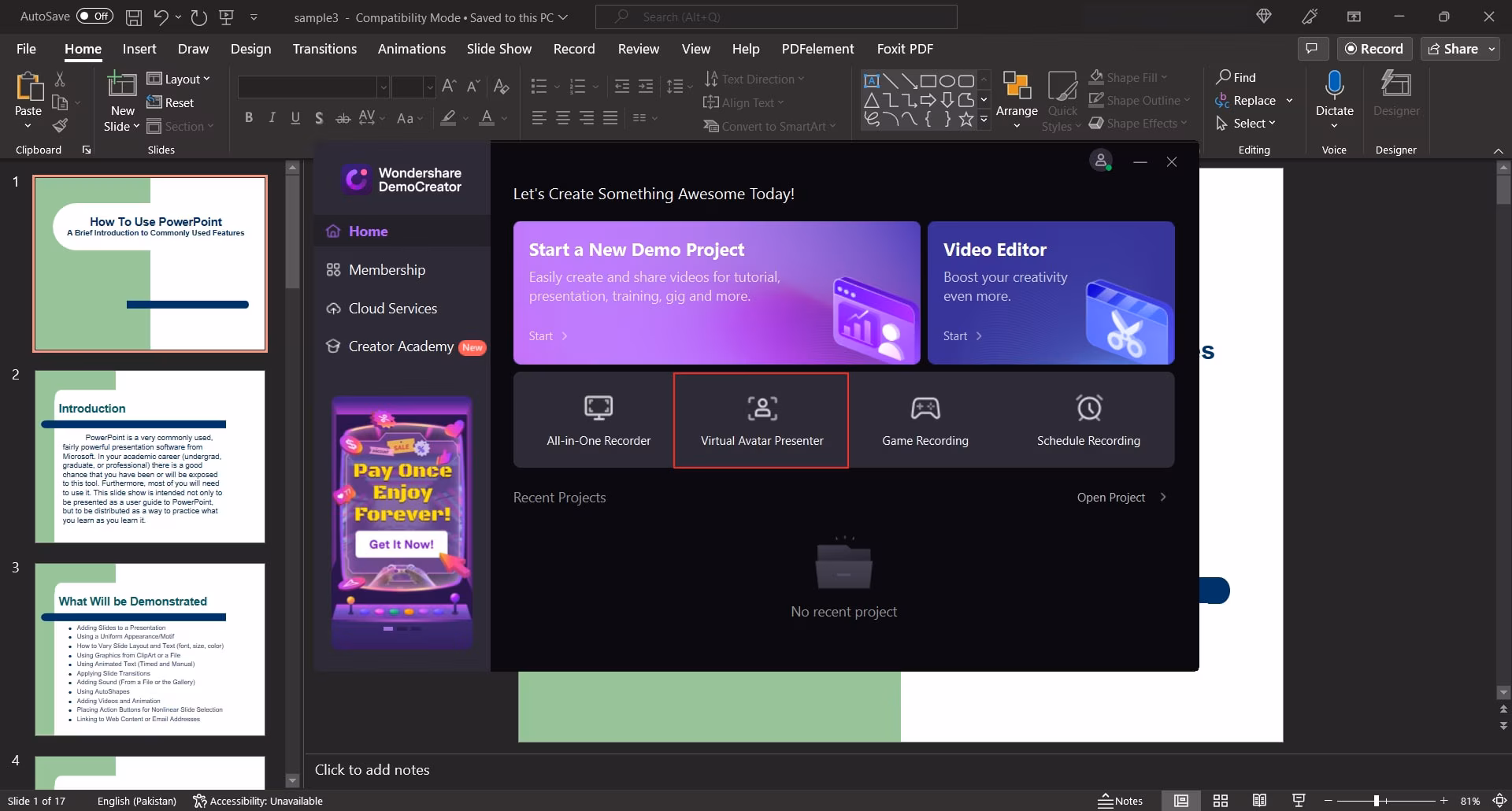1512x811 pixels.
Task: Click the DemoCreator account profile icon
Action: click(x=1100, y=161)
